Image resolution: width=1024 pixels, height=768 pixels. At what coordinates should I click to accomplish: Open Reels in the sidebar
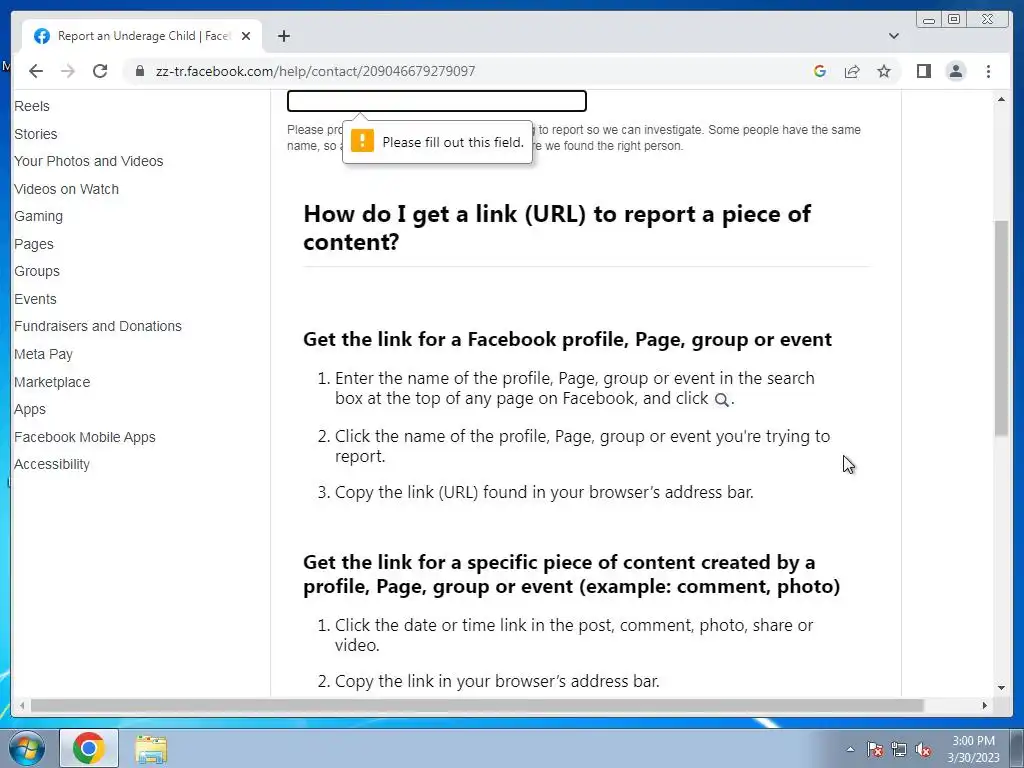point(32,106)
